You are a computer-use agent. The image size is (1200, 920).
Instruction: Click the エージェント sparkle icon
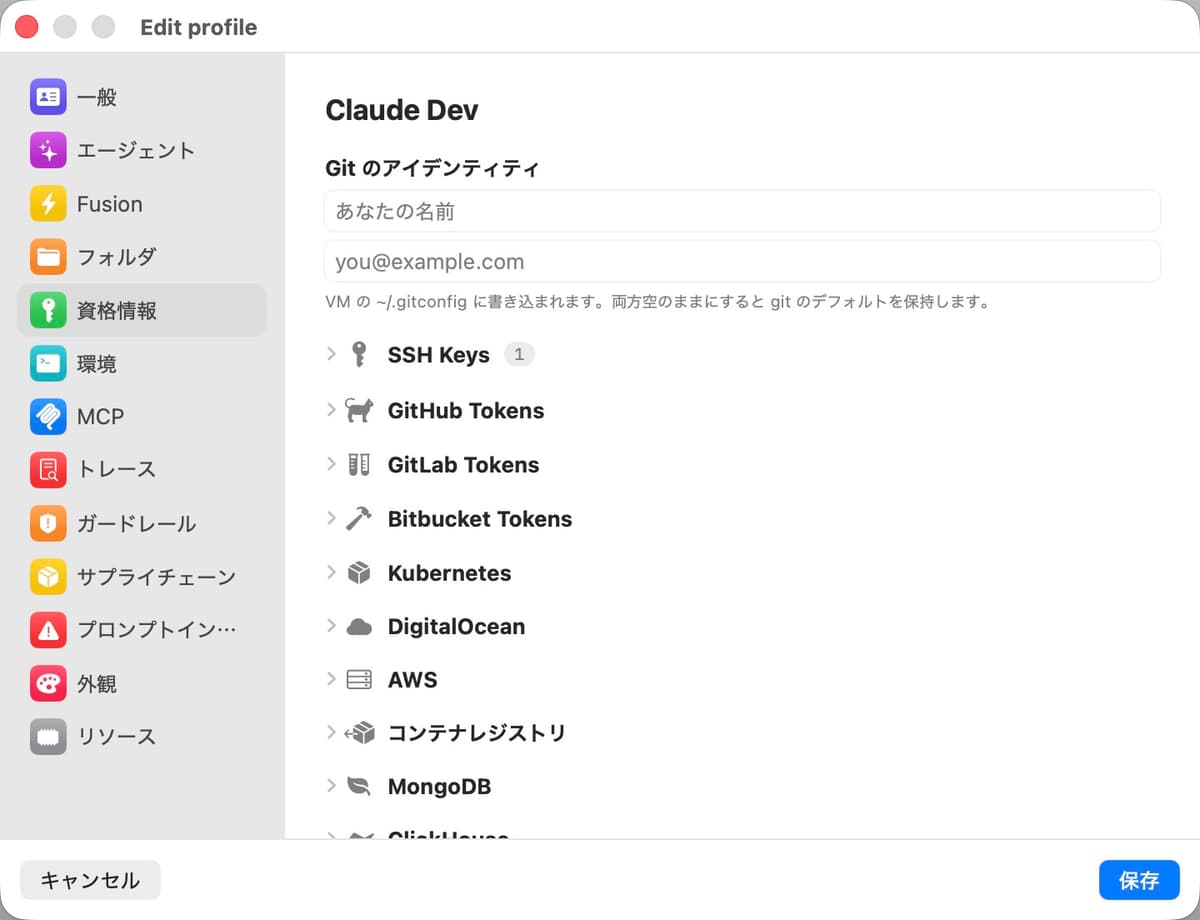(x=48, y=151)
